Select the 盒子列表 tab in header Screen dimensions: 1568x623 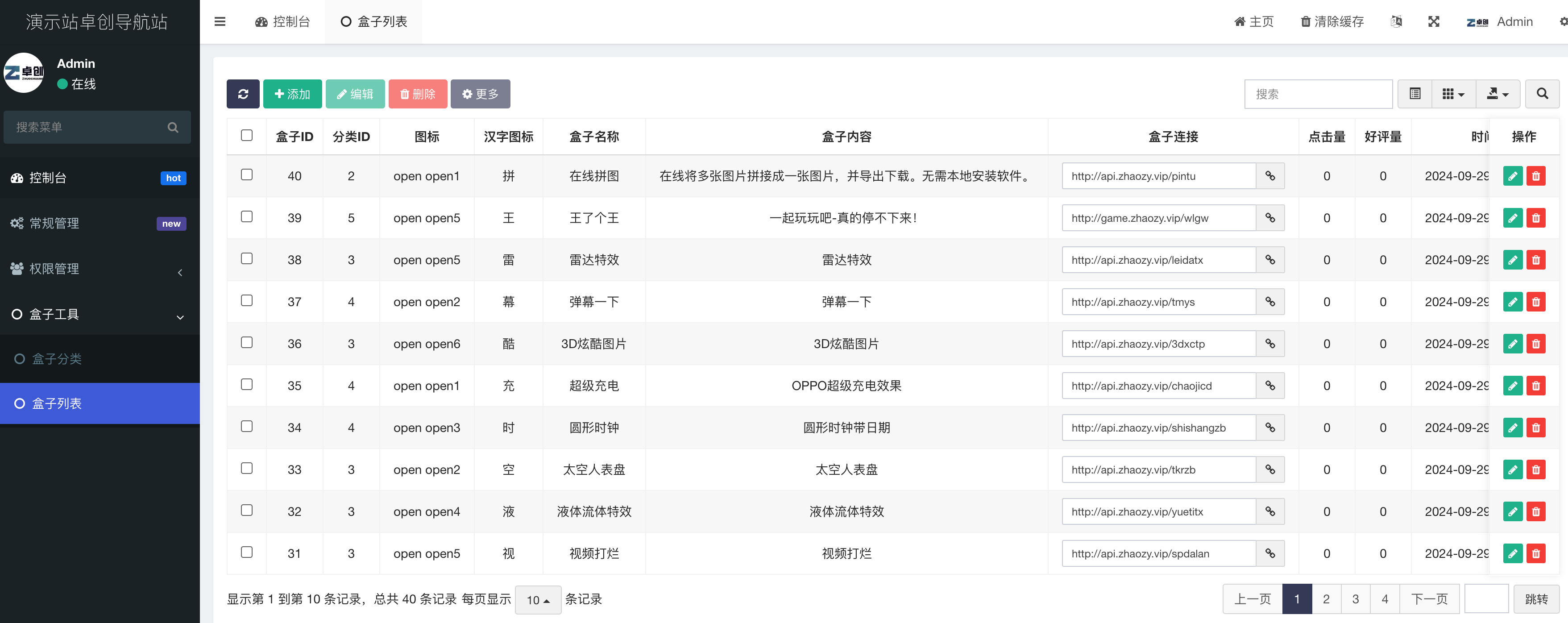point(374,22)
